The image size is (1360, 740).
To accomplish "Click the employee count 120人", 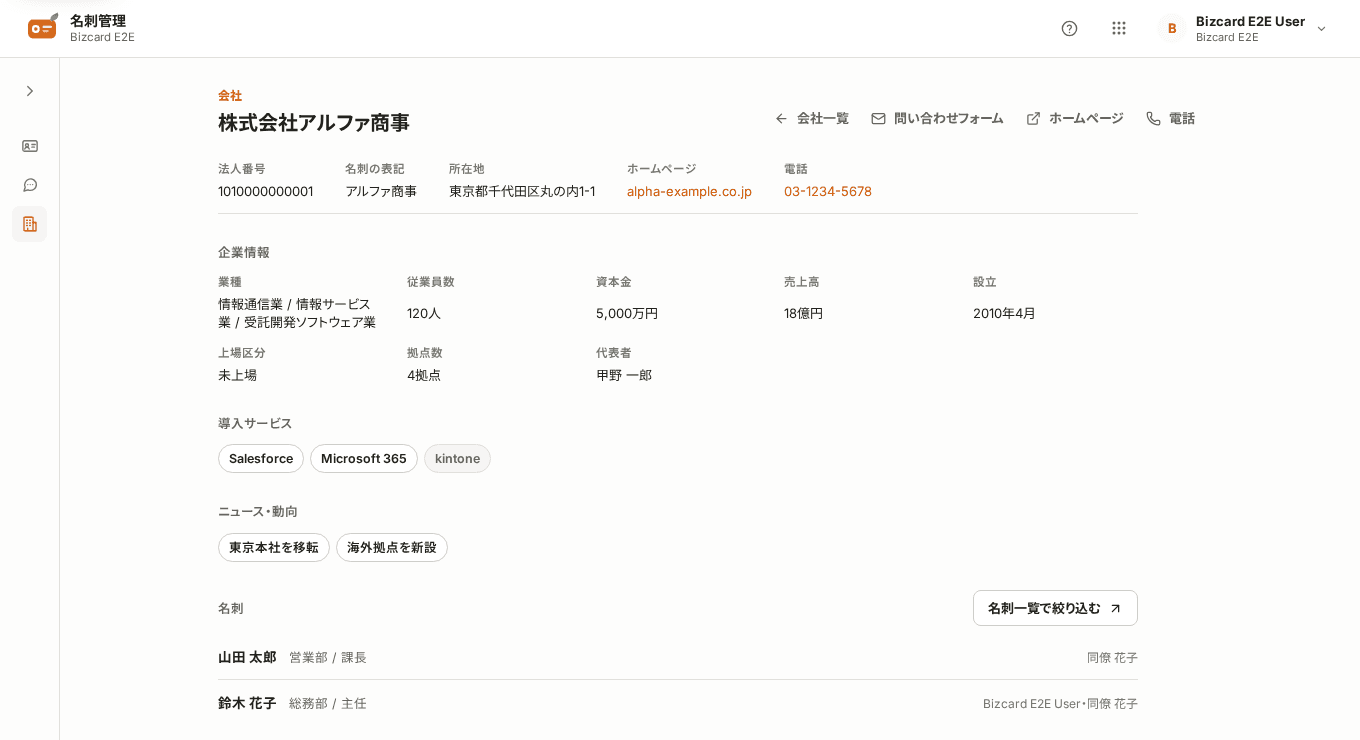I will point(424,313).
